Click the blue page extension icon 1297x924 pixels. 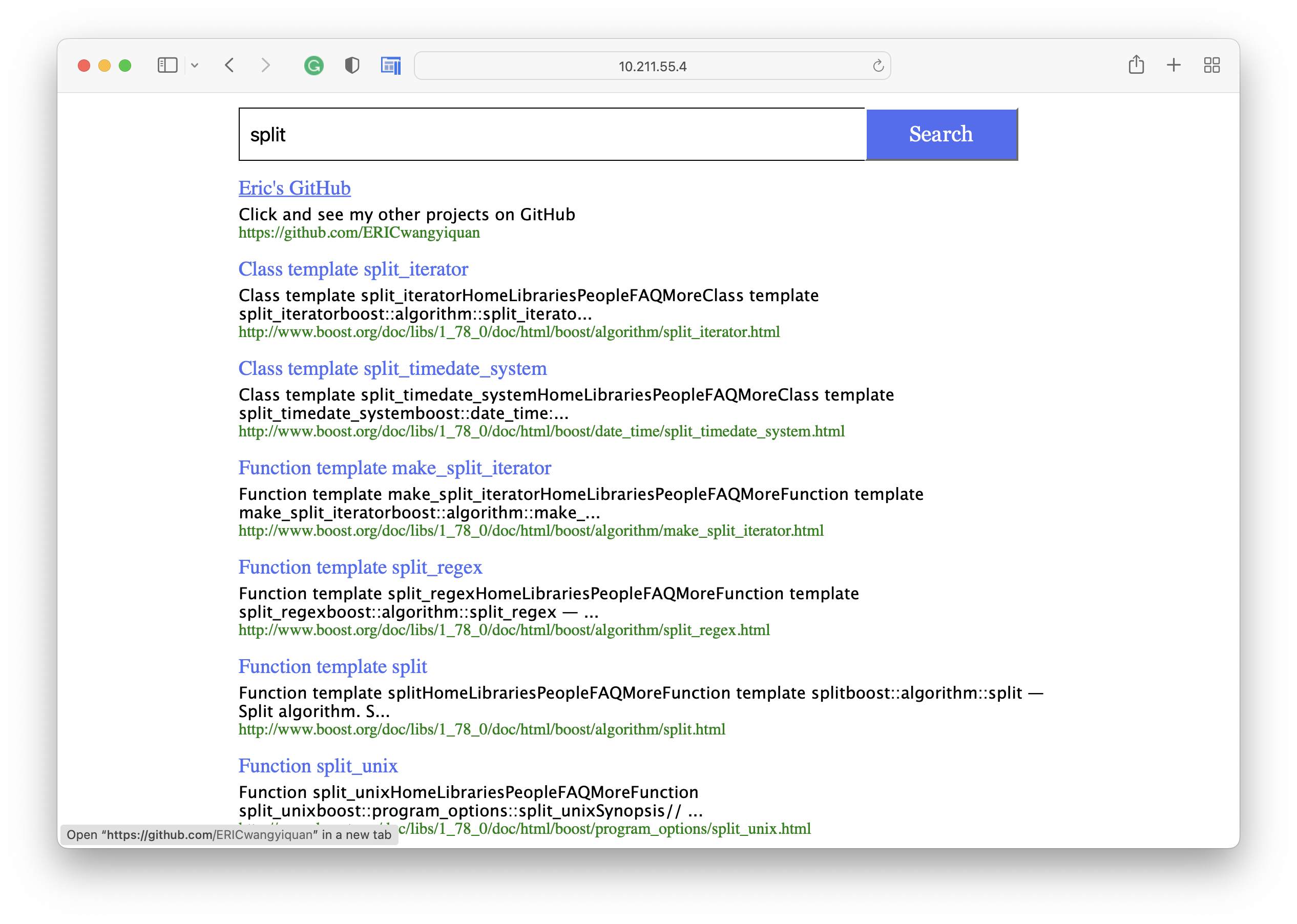pos(391,66)
